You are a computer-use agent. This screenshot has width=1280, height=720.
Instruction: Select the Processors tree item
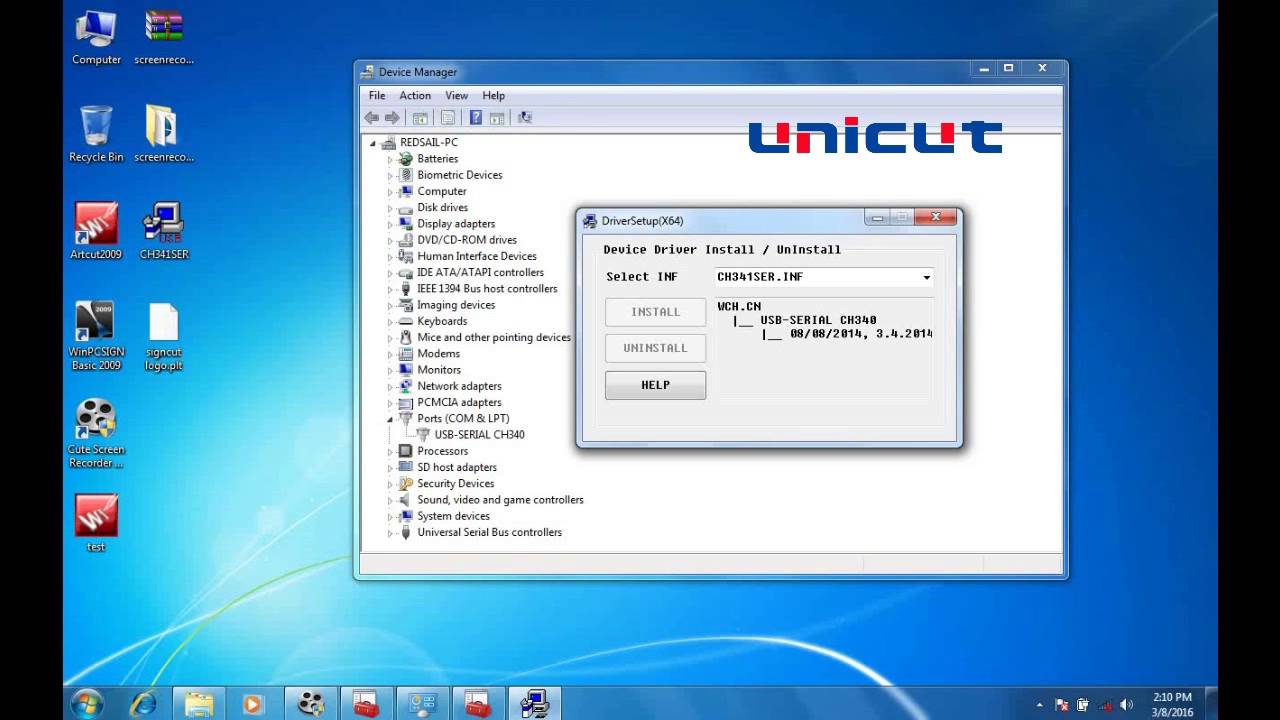[442, 451]
